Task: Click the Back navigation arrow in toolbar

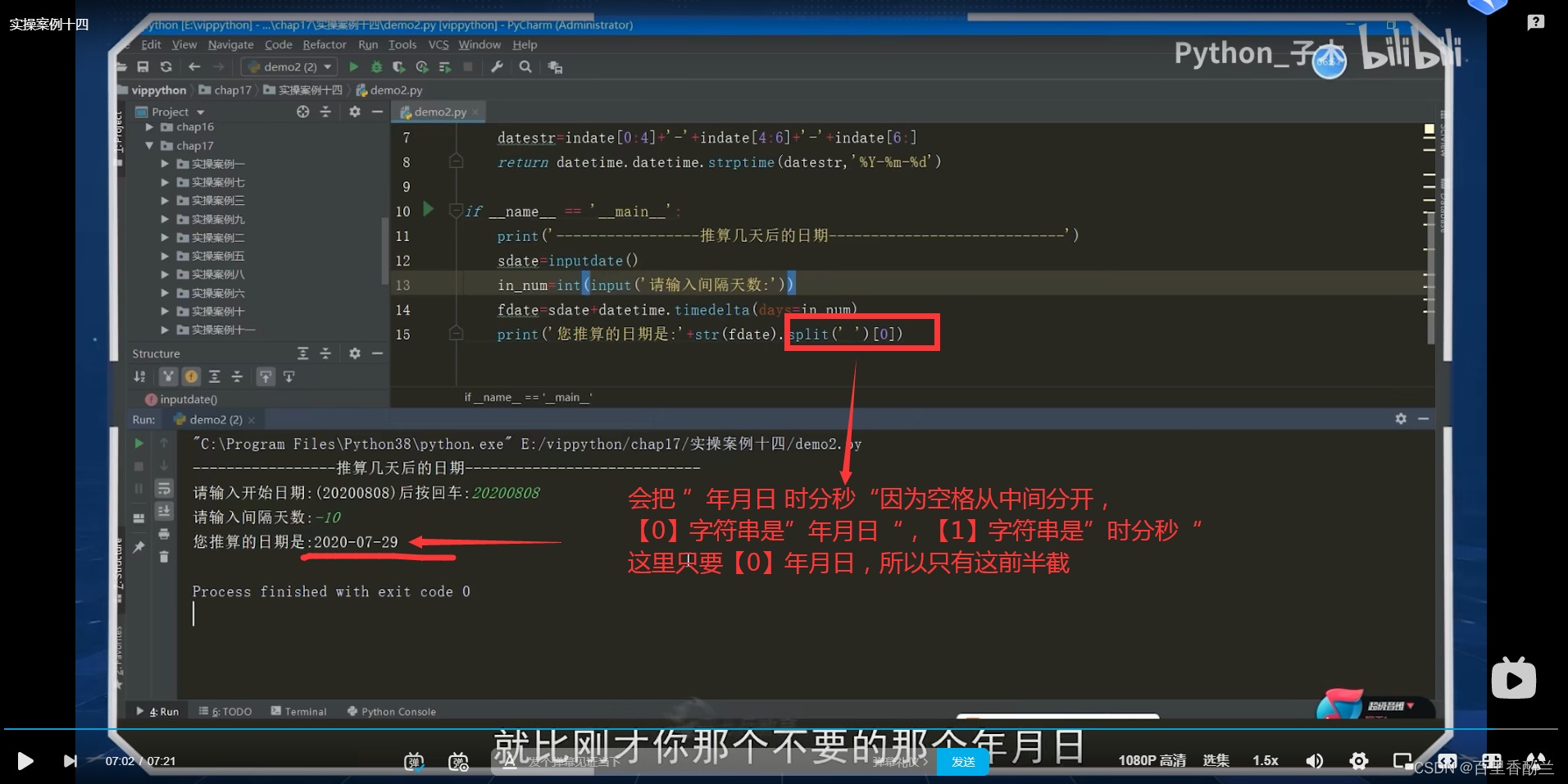Action: (x=194, y=66)
